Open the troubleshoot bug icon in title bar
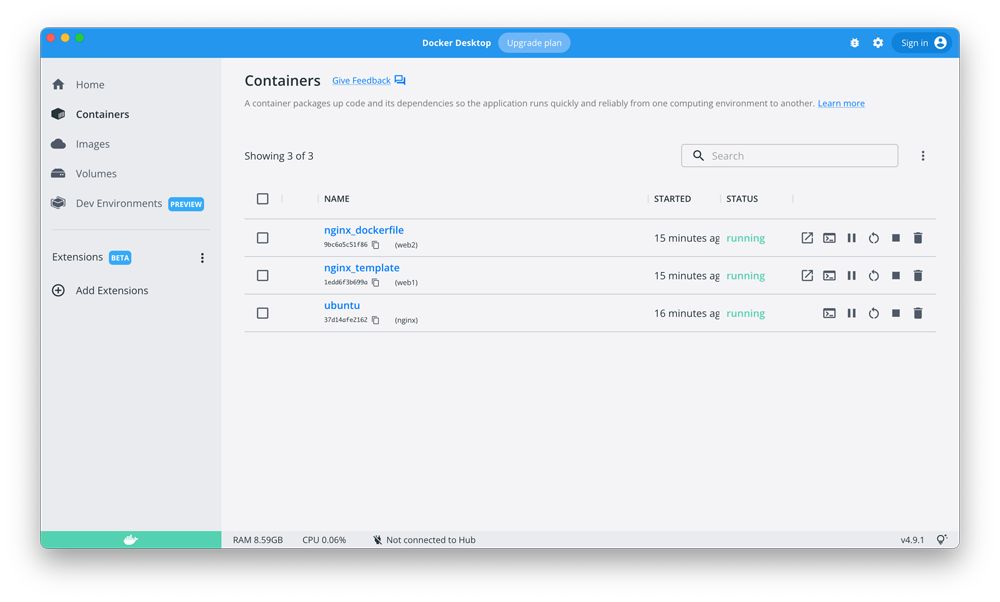Screen dimensions: 1000x602 point(855,43)
